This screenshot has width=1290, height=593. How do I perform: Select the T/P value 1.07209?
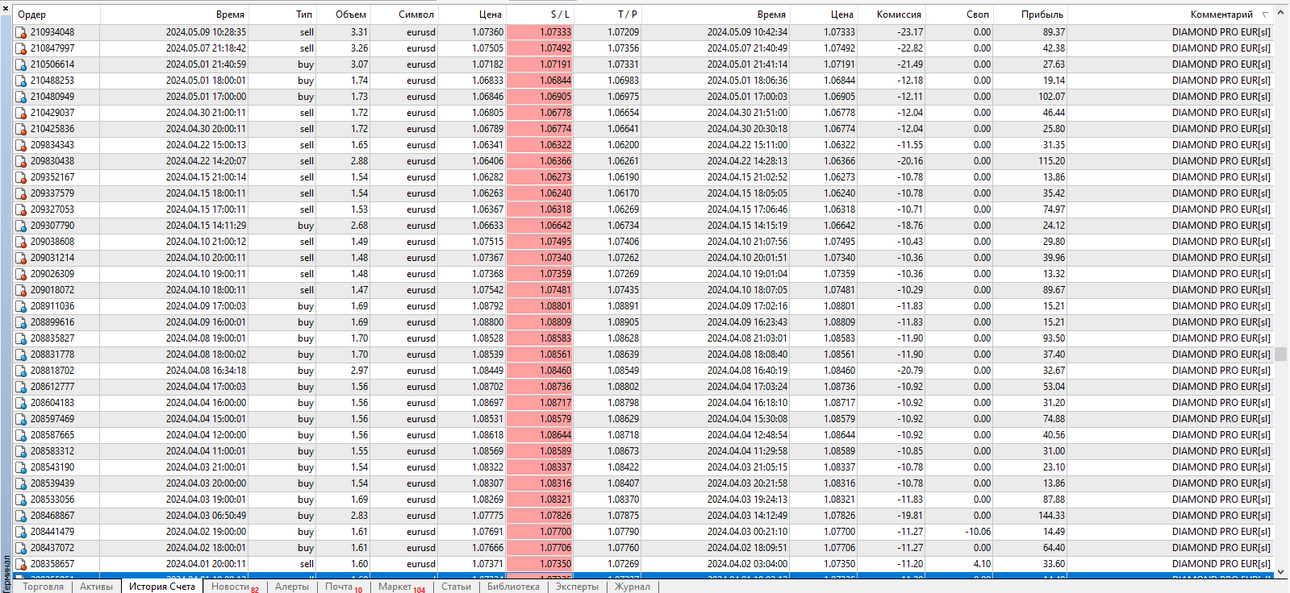click(623, 33)
